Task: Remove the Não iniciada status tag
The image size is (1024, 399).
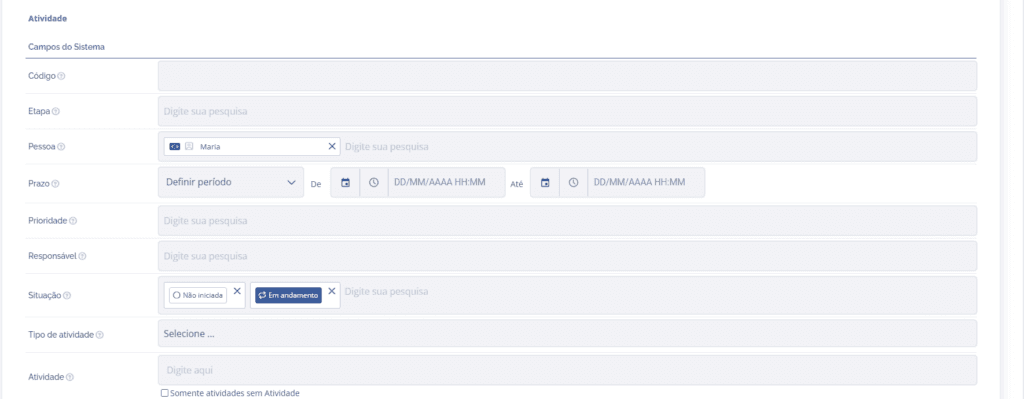Action: click(x=237, y=291)
